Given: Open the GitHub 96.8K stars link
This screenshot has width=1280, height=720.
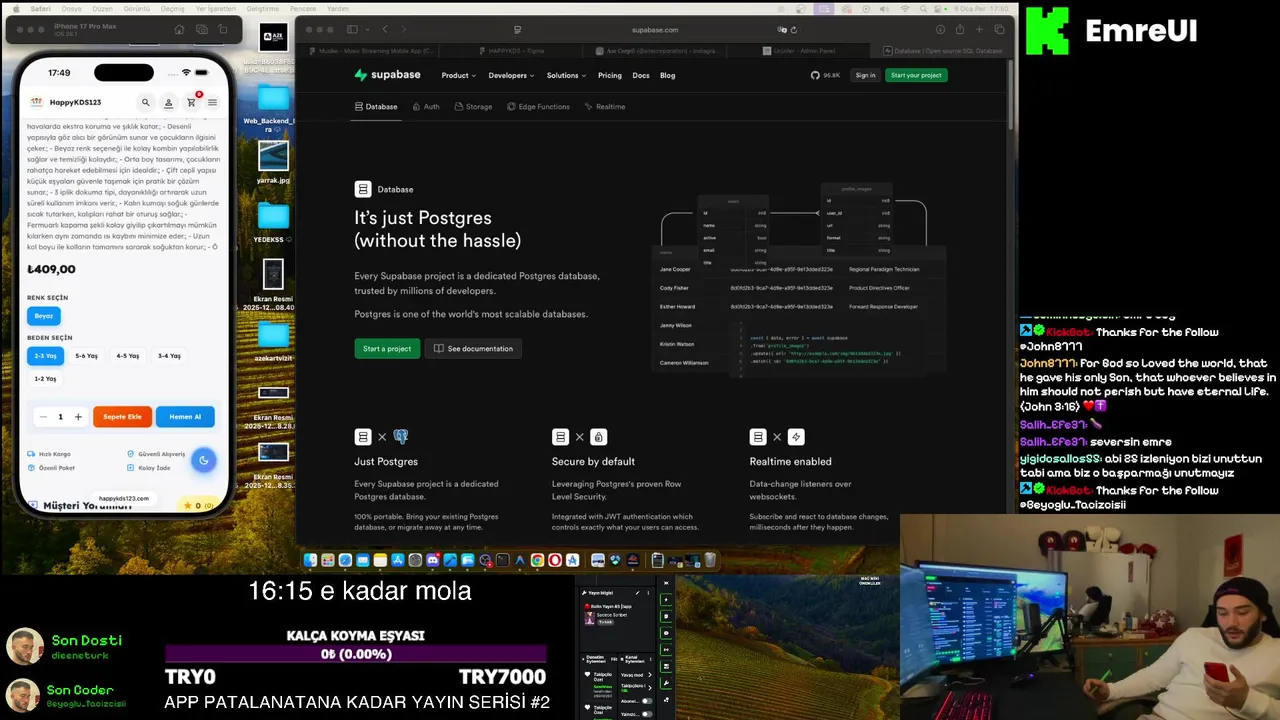Looking at the screenshot, I should click(825, 75).
